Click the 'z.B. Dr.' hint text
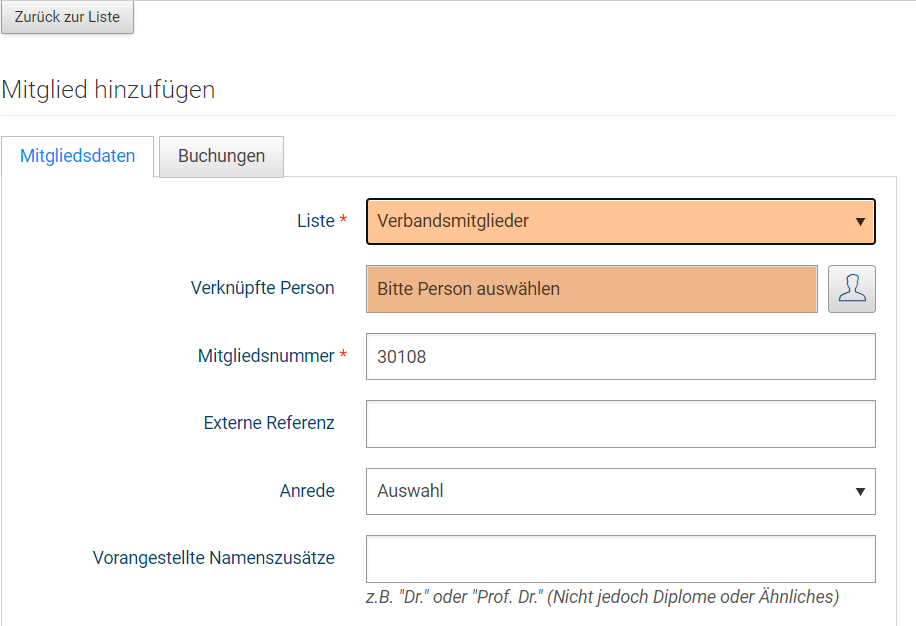Image resolution: width=916 pixels, height=626 pixels. point(601,597)
